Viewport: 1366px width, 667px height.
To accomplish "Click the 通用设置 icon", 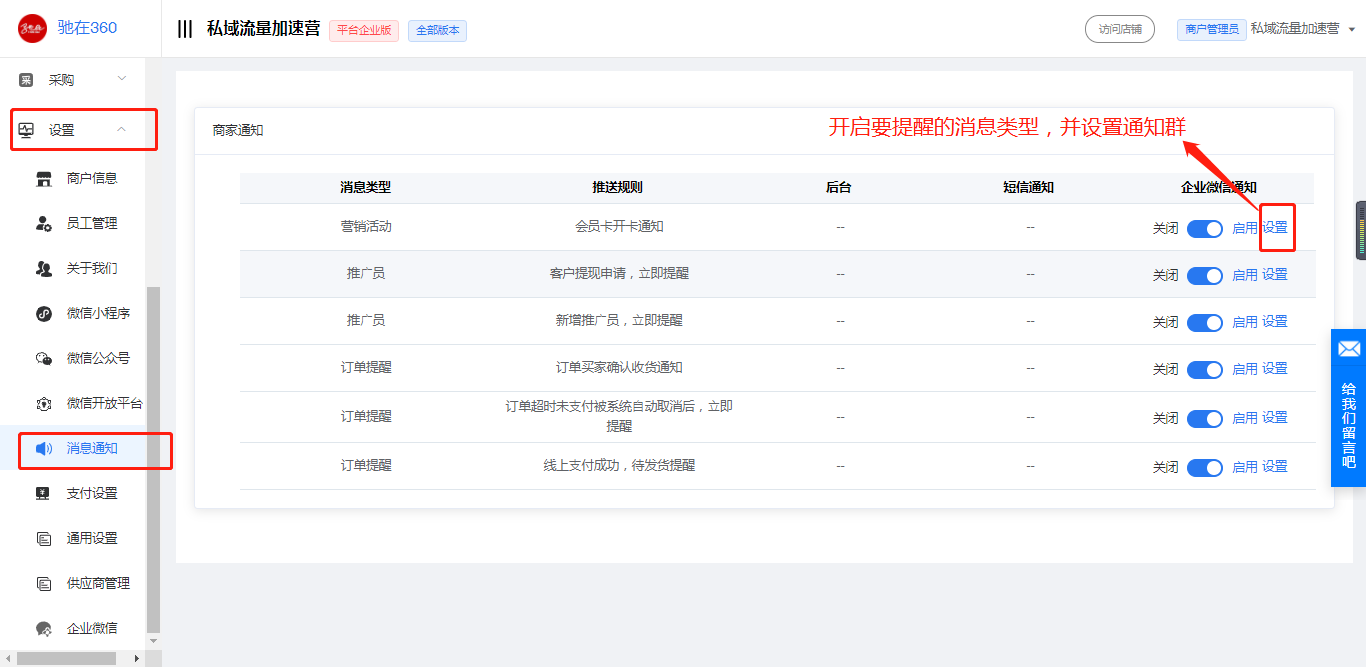I will 44,539.
